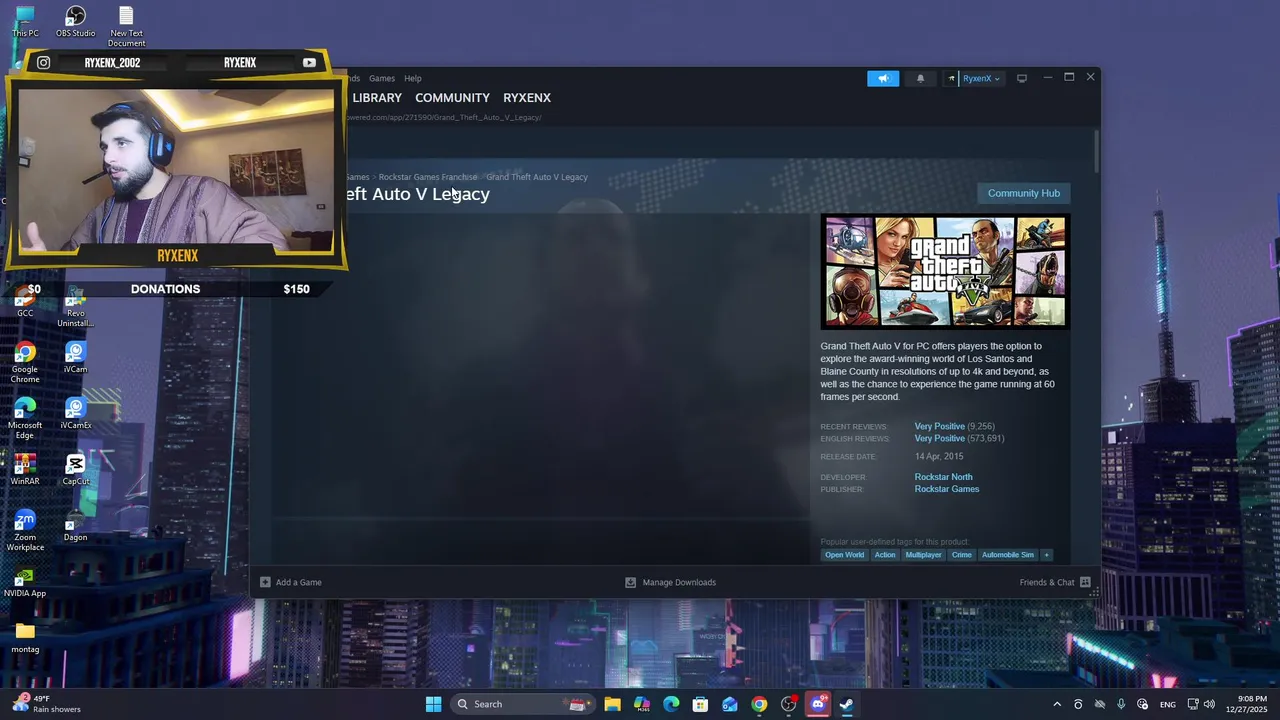Screen dimensions: 1280x720
Task: Switch to OBS Studio taskbar icon
Action: point(789,704)
